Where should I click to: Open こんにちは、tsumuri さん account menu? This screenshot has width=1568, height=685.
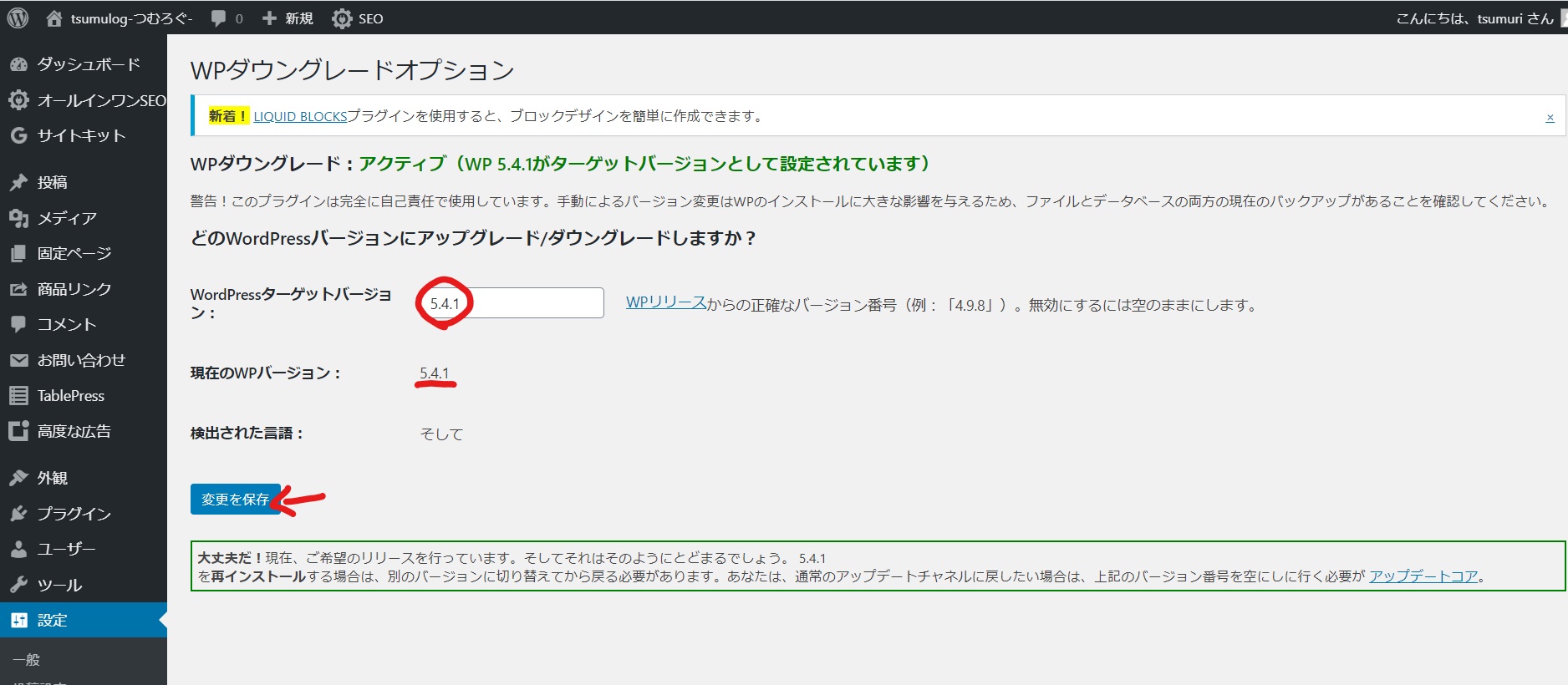click(1474, 18)
